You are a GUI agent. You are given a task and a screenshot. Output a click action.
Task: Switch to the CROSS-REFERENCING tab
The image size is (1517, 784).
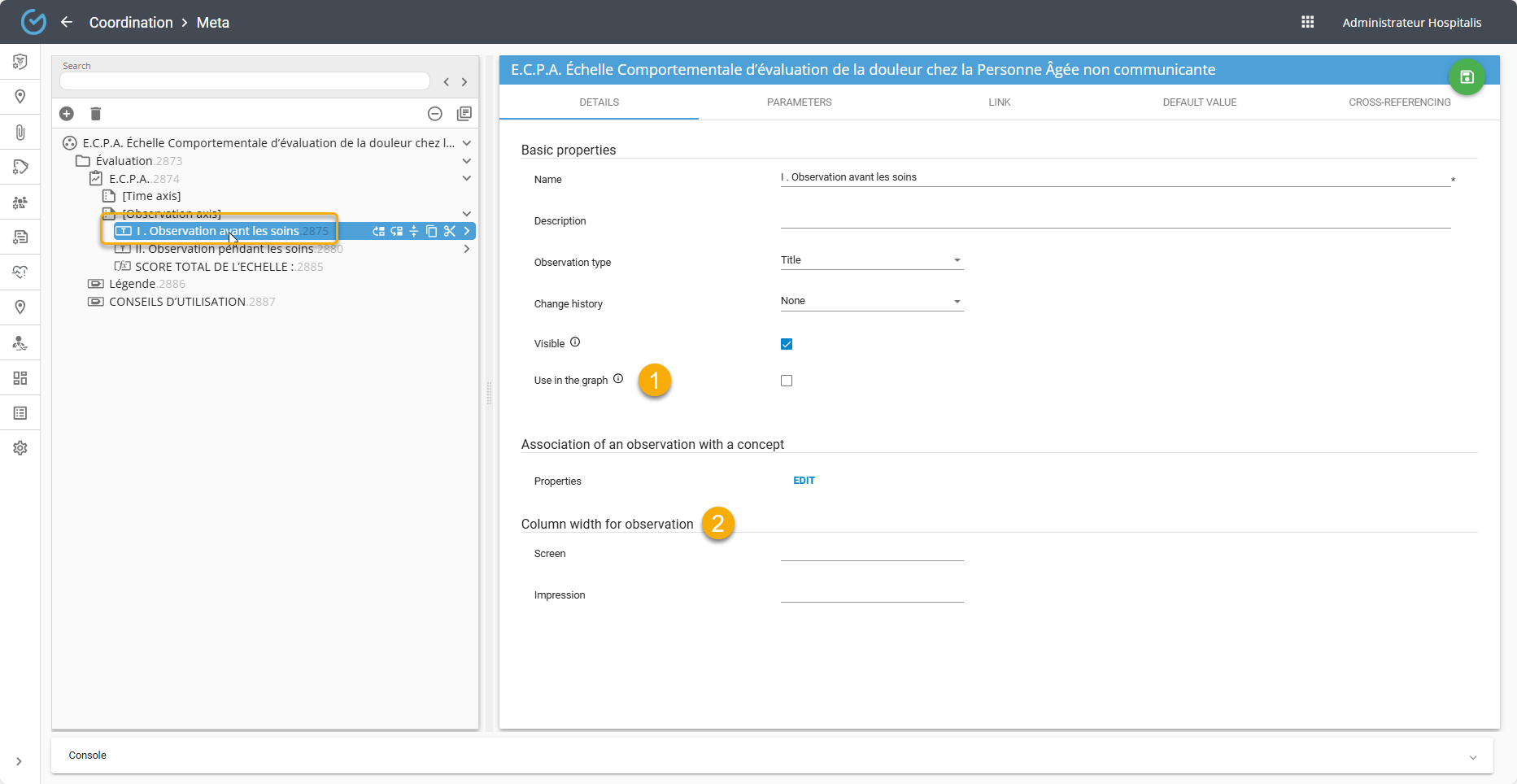pos(1399,102)
